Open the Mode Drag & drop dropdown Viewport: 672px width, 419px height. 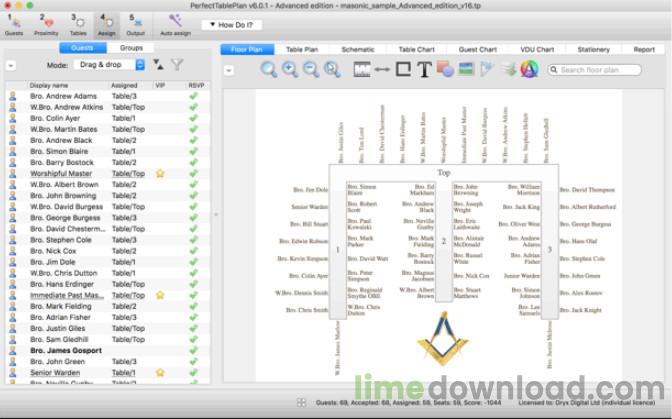pyautogui.click(x=109, y=65)
